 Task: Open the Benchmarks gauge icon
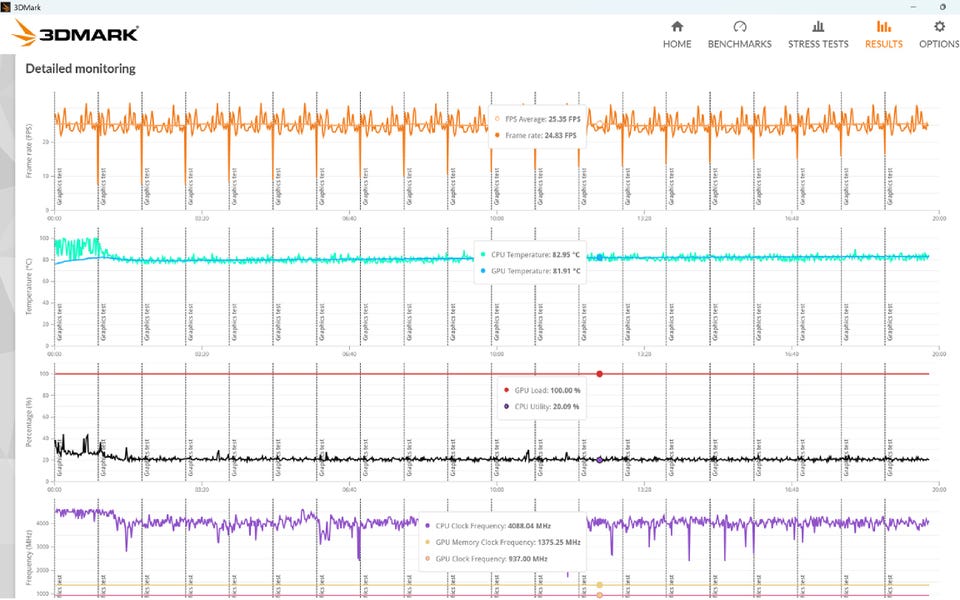click(740, 26)
